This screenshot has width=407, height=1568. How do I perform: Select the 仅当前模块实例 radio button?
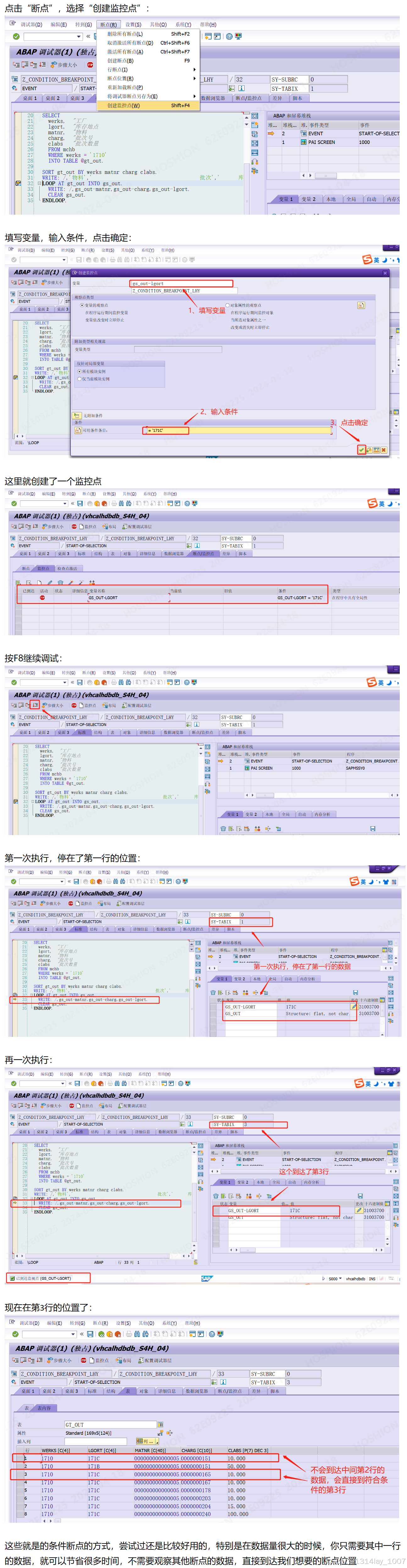pos(79,379)
